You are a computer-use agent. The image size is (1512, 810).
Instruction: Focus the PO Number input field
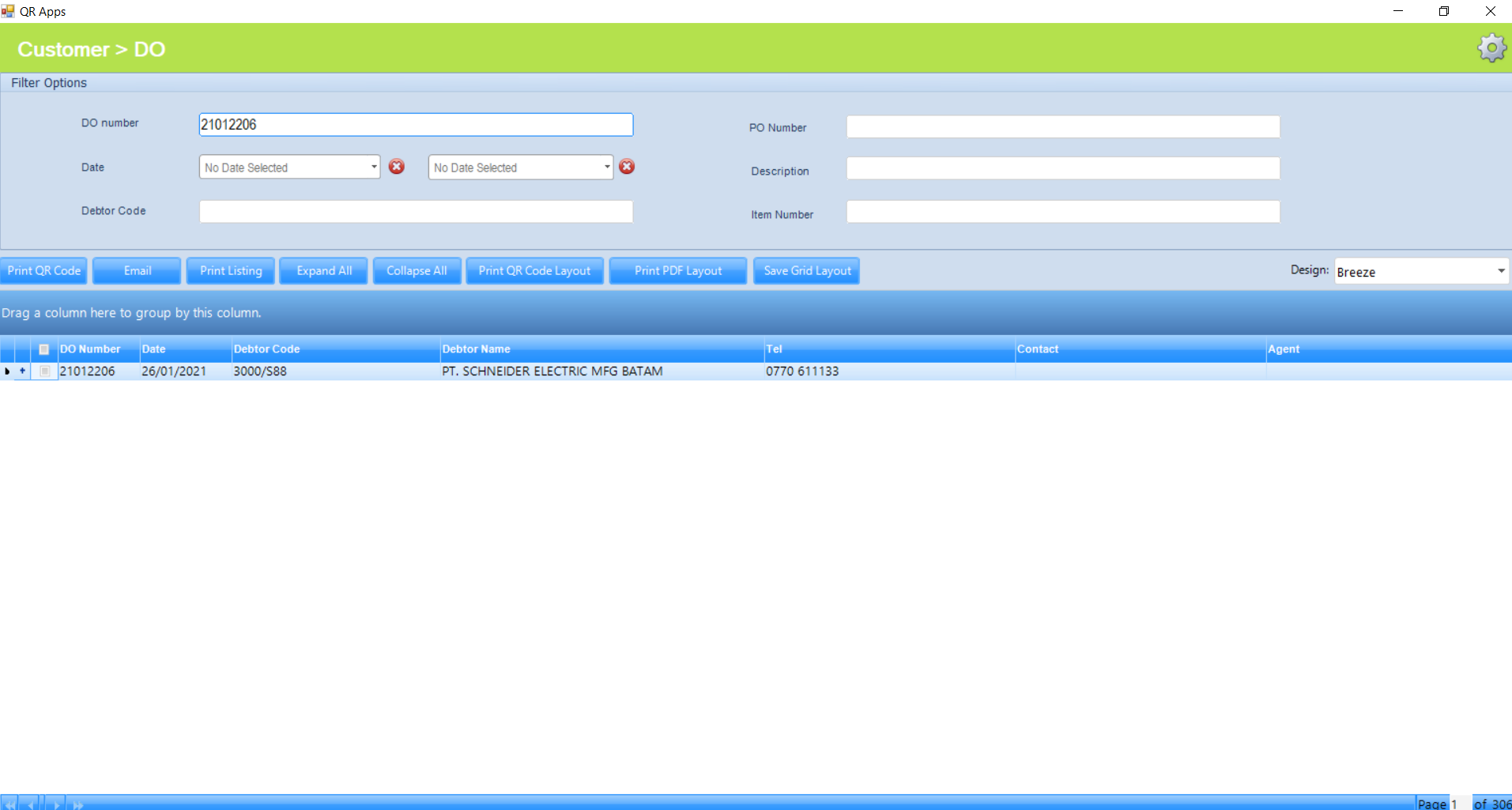tap(1062, 127)
